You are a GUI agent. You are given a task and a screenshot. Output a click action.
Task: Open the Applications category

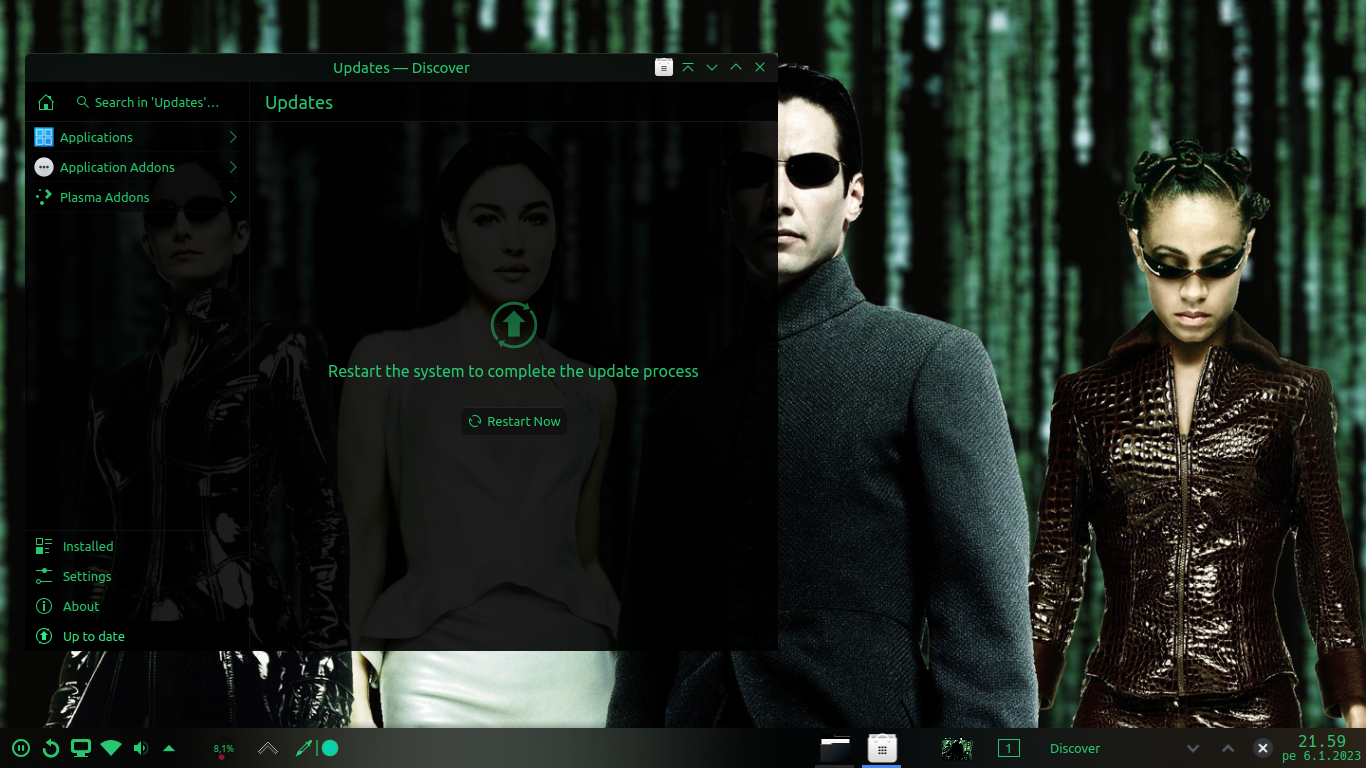coord(137,137)
